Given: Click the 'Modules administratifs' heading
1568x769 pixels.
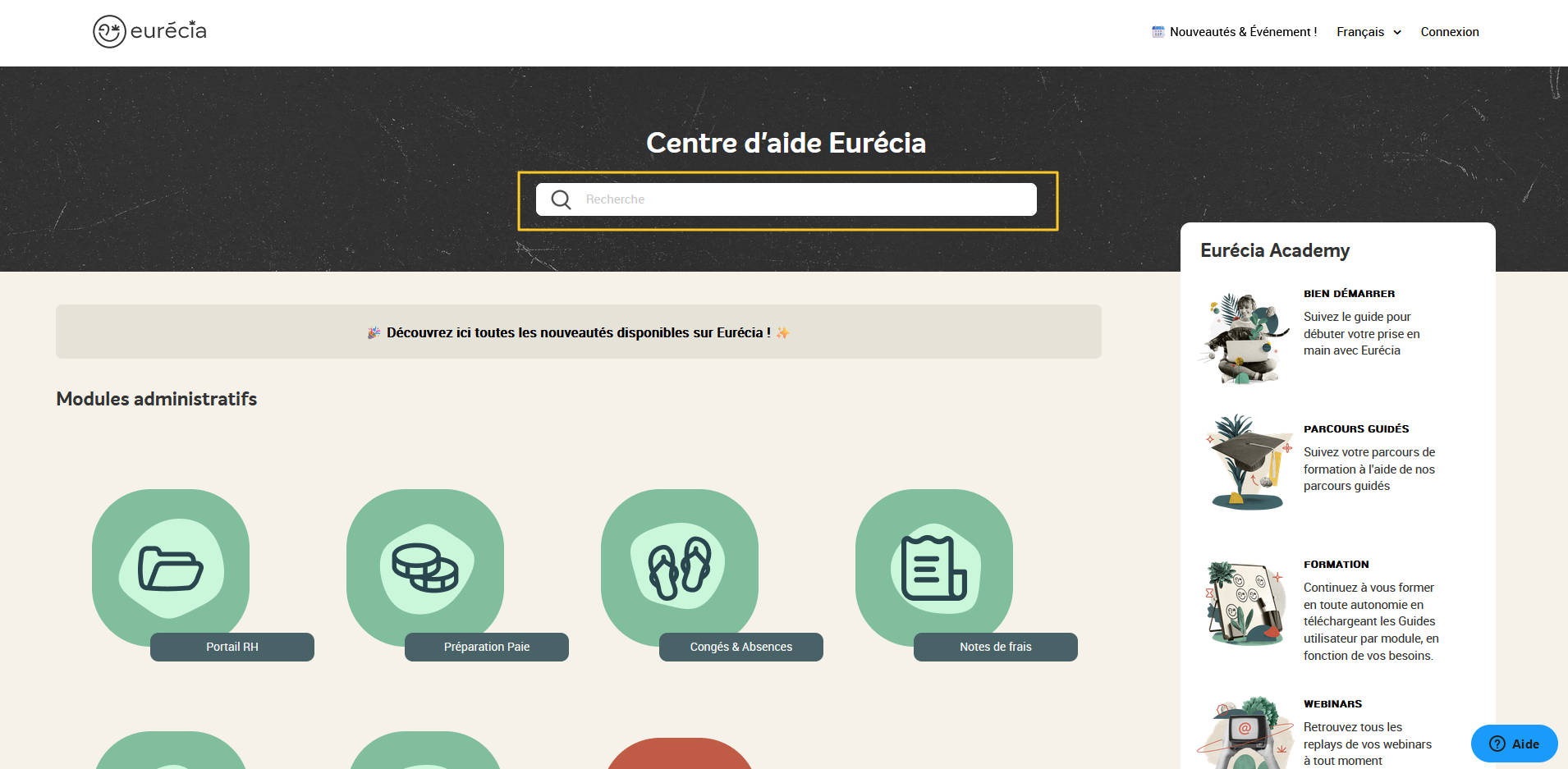Looking at the screenshot, I should point(157,399).
